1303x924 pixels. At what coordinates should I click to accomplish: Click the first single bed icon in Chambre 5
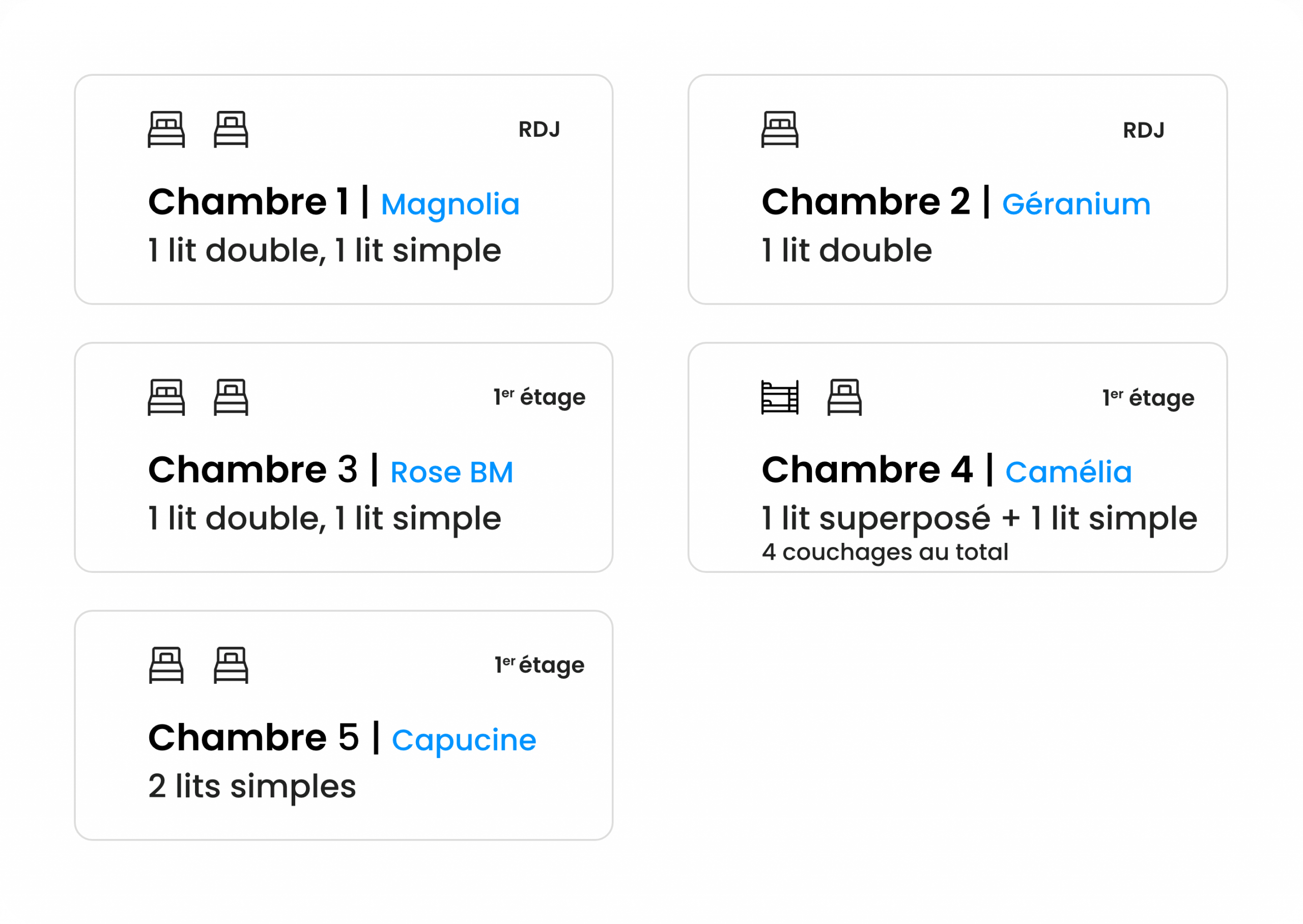tap(166, 665)
